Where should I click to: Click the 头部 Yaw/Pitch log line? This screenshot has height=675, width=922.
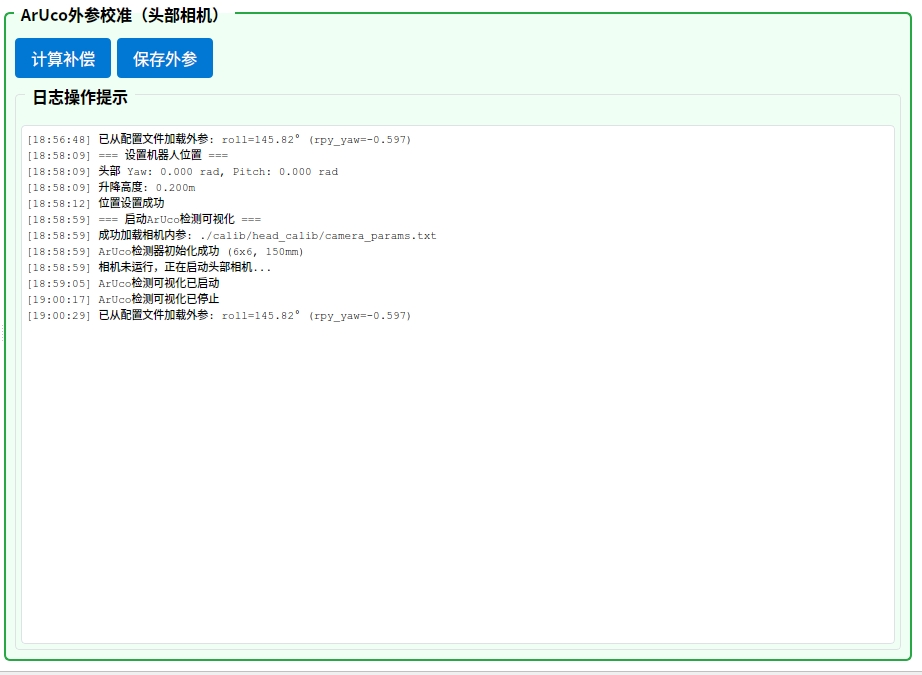tap(218, 172)
